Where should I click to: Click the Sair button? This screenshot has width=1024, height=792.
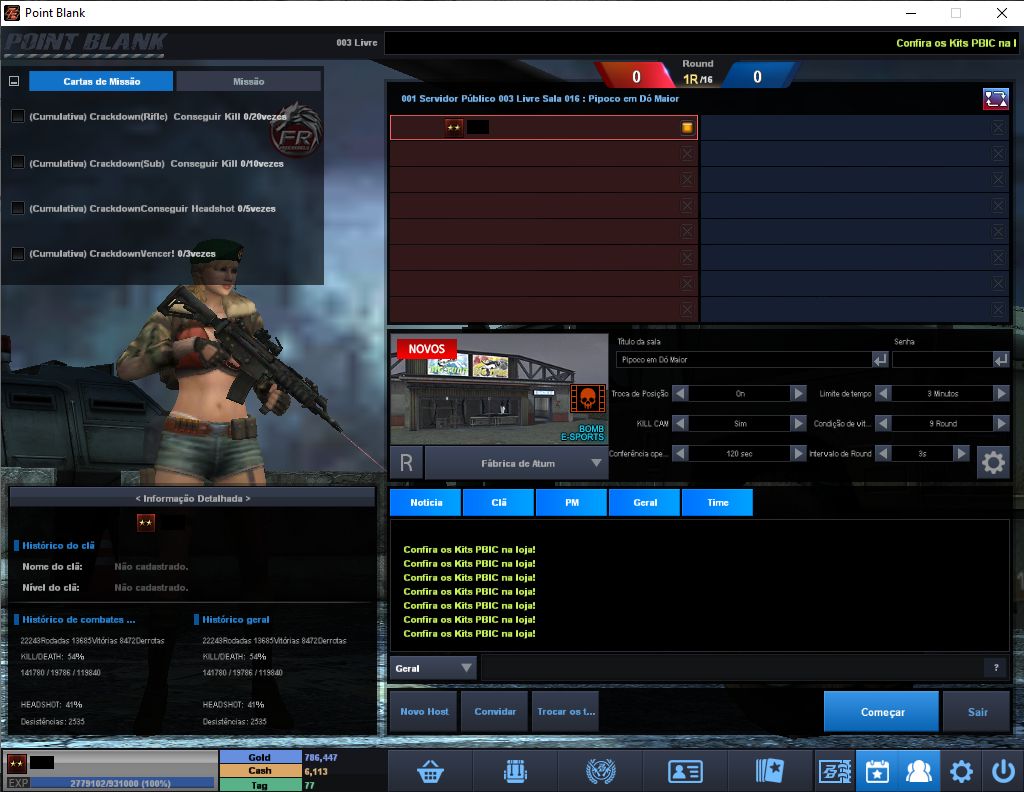[977, 712]
